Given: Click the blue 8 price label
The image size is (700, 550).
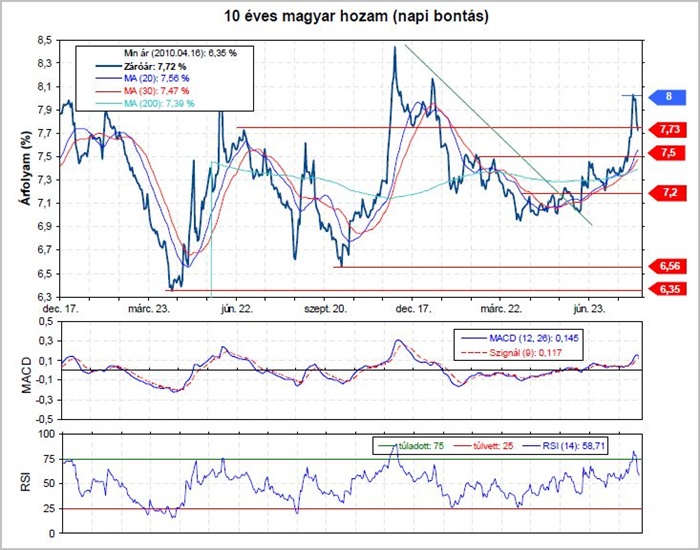Looking at the screenshot, I should coord(668,97).
